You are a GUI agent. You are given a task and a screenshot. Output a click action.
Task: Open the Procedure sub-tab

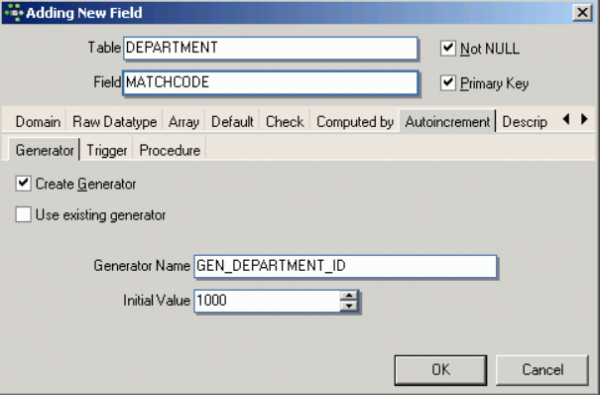click(170, 150)
